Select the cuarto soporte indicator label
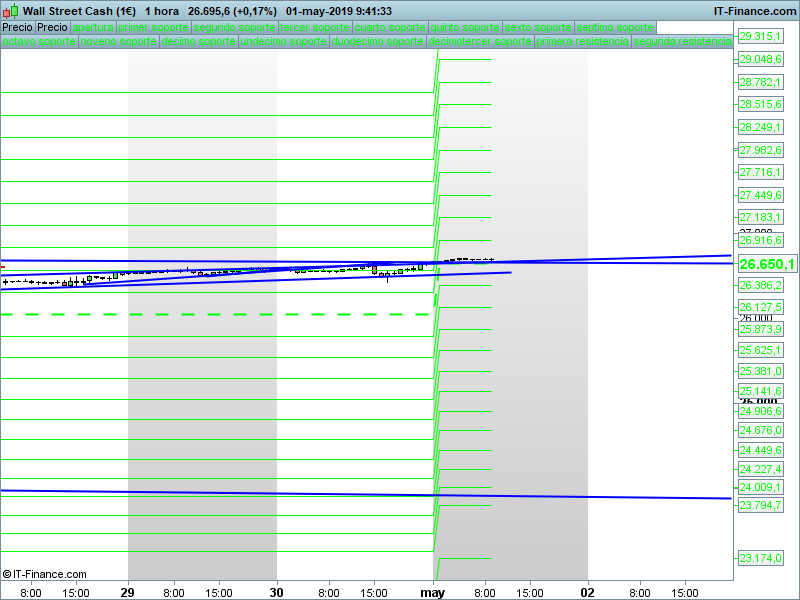 tap(390, 28)
